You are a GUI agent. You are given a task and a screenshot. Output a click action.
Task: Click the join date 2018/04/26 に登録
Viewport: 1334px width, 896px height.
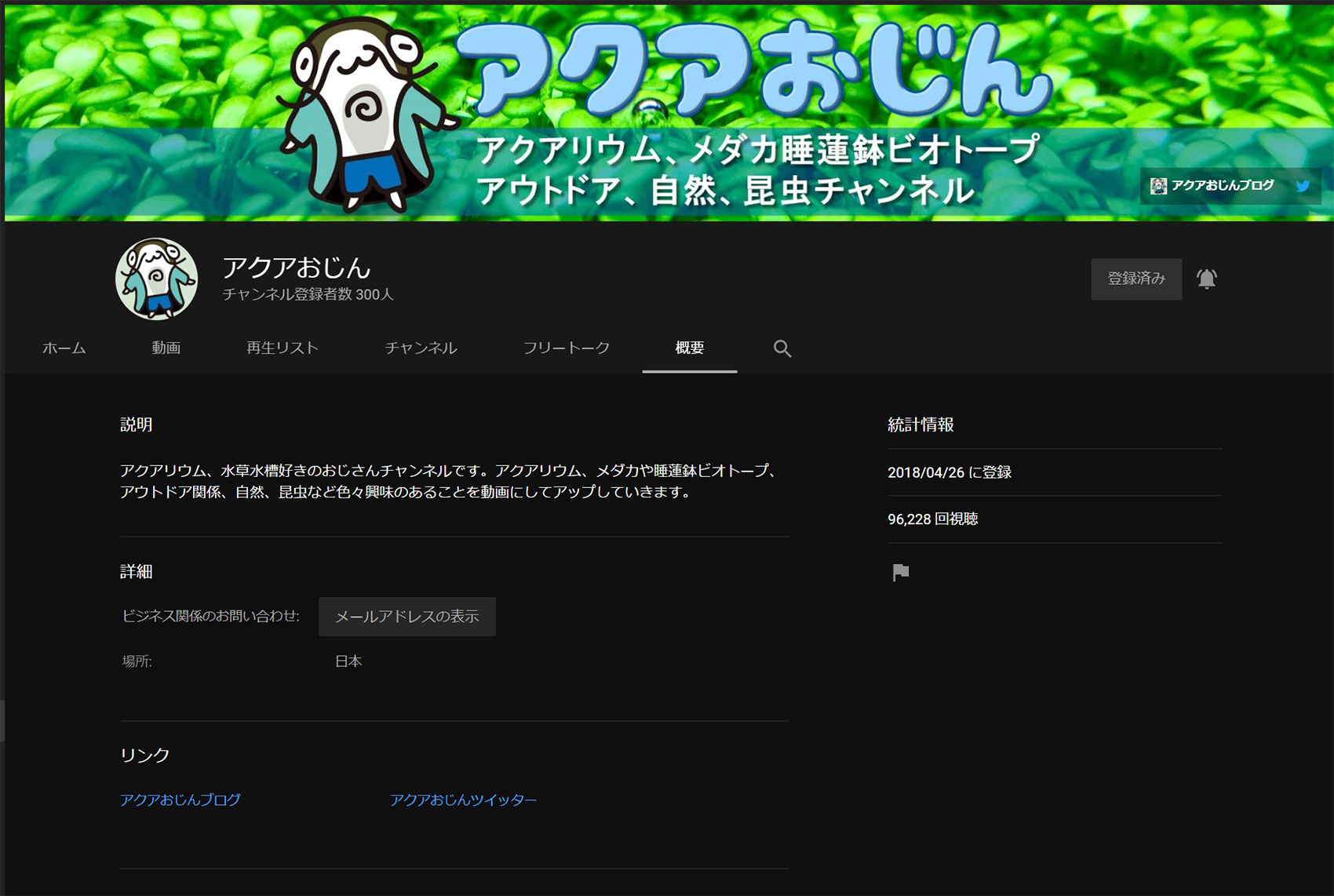click(949, 472)
